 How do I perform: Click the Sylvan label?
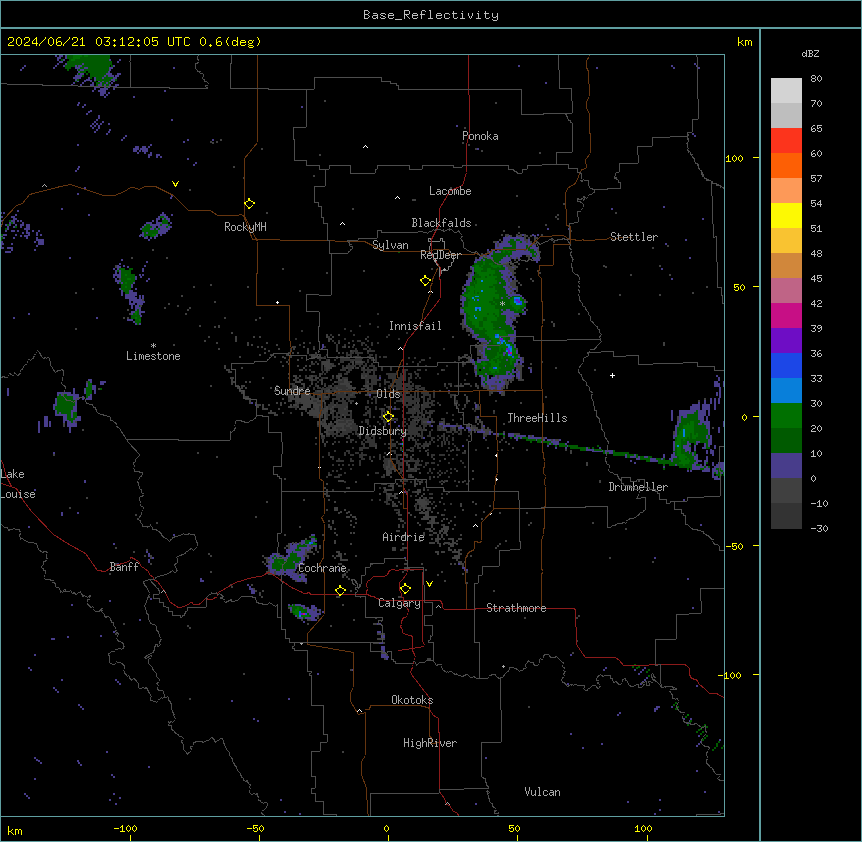point(390,245)
